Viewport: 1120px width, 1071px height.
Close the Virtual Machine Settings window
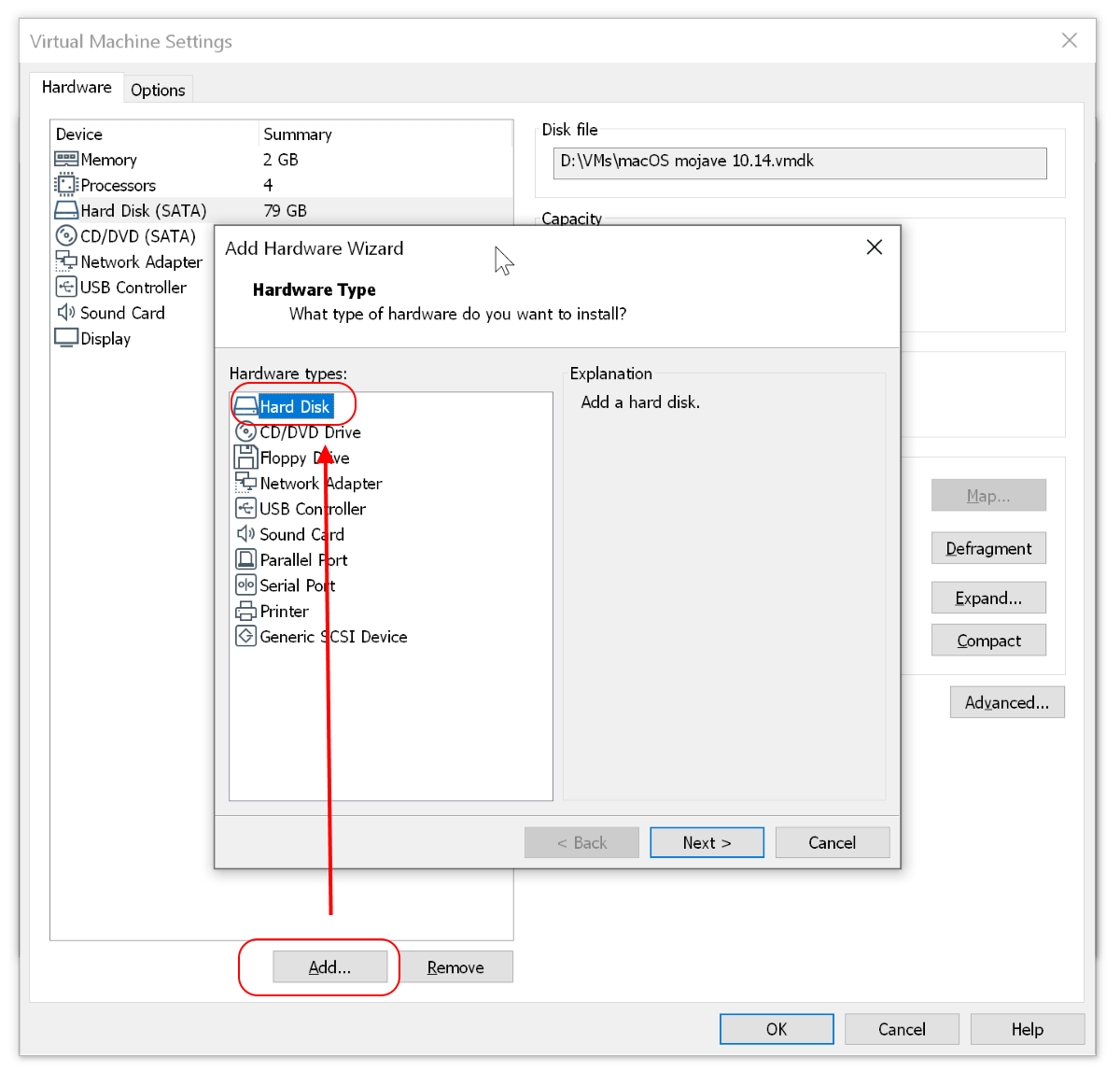[x=1070, y=40]
